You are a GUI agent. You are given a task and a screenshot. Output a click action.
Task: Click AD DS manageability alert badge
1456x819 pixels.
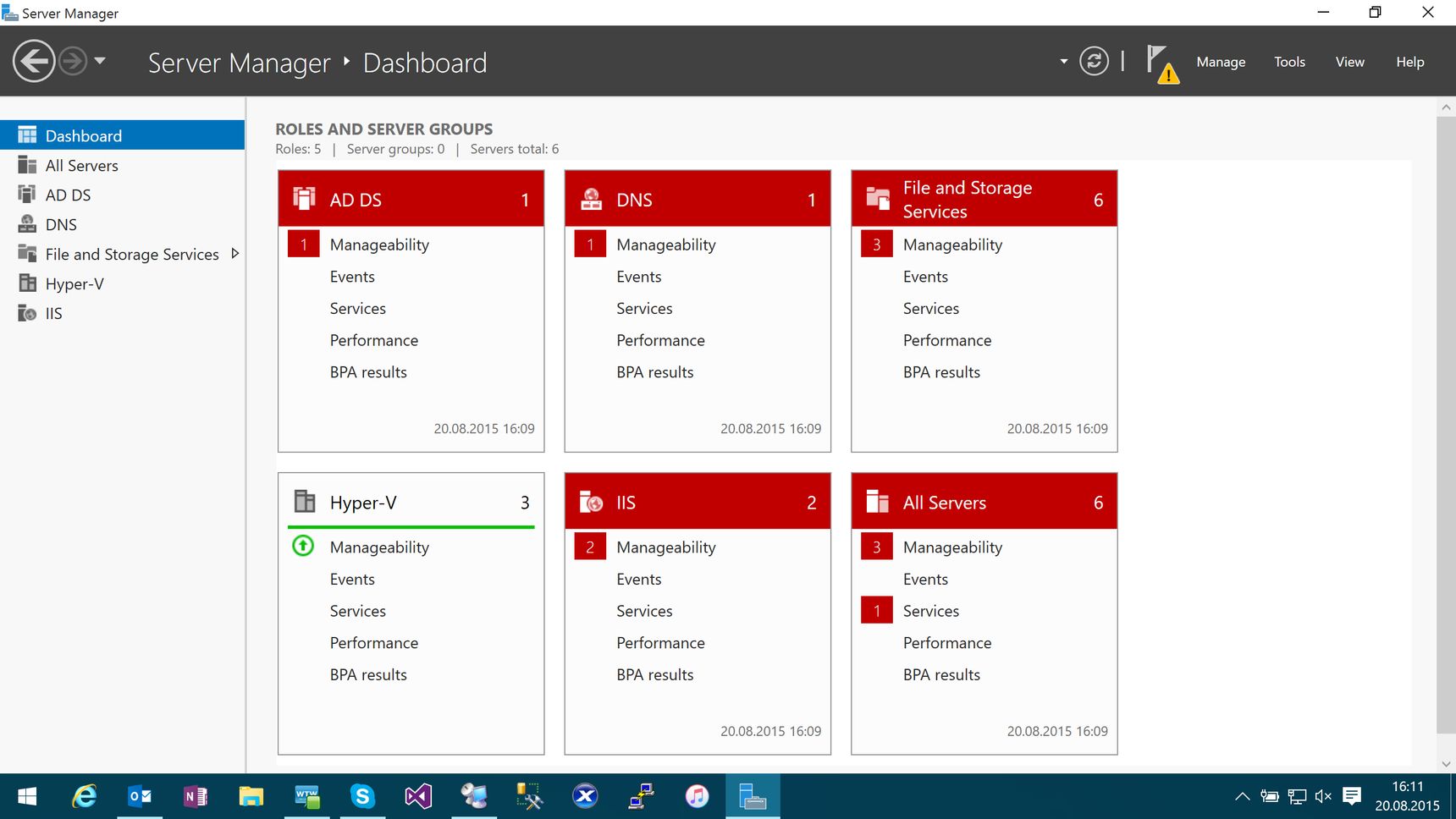303,244
